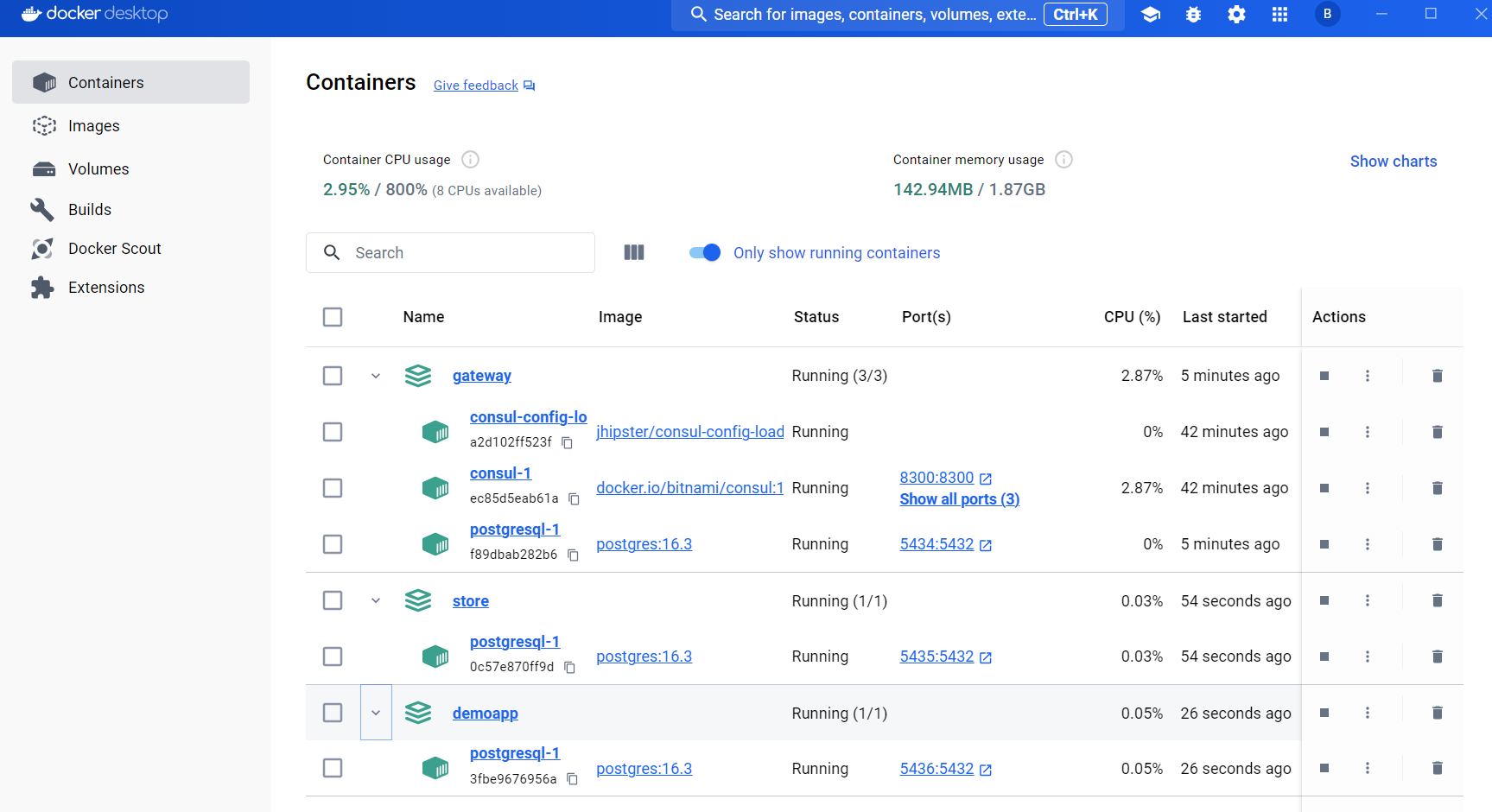The height and width of the screenshot is (812, 1492).
Task: Open the Extensions sidebar section
Action: (130, 288)
